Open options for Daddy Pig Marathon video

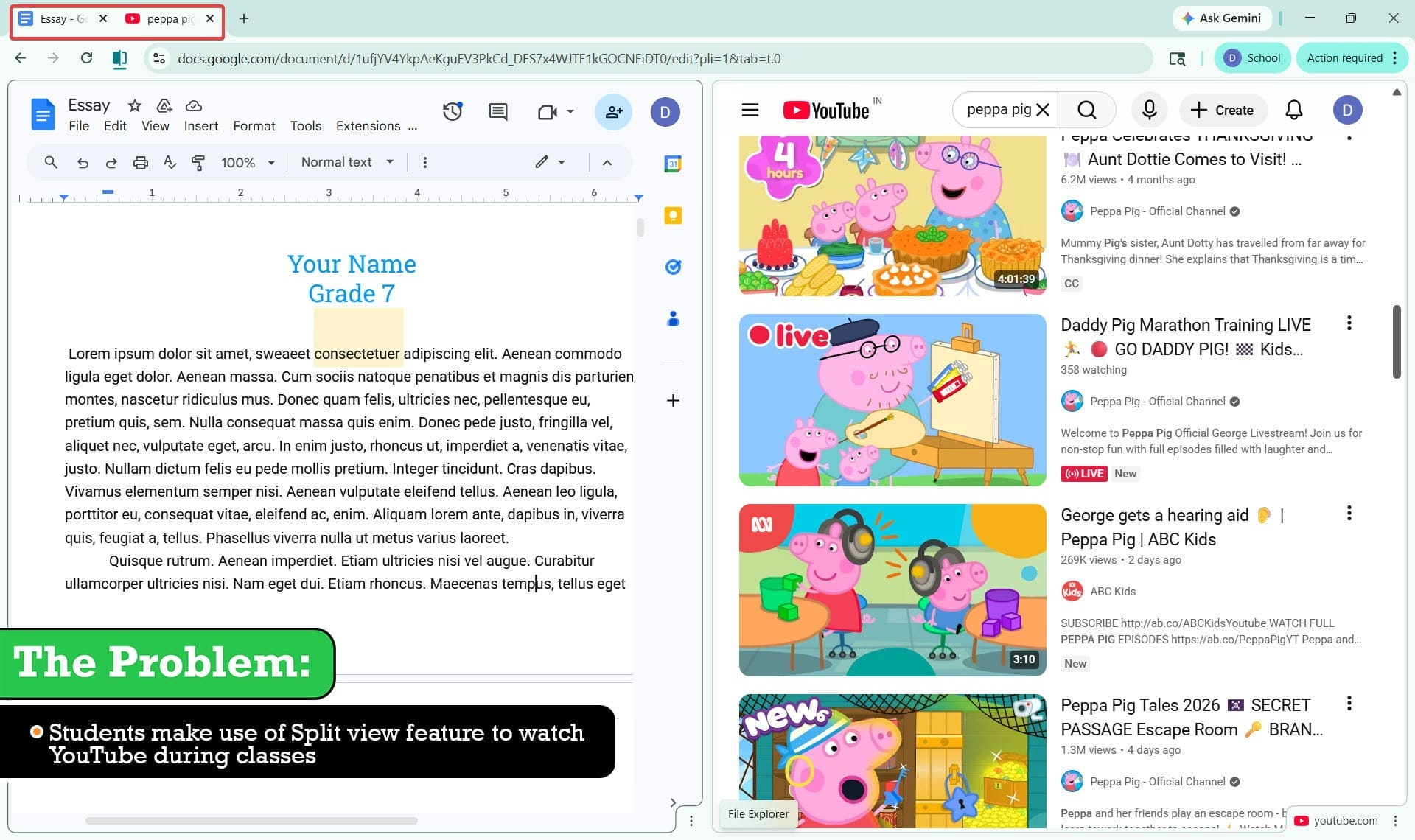[1349, 323]
